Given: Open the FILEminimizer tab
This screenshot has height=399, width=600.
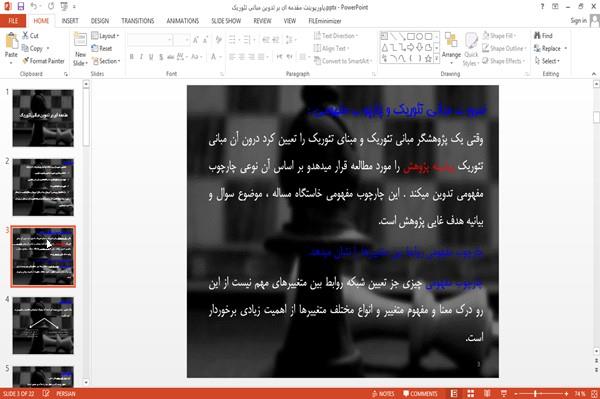Looking at the screenshot, I should tap(324, 21).
